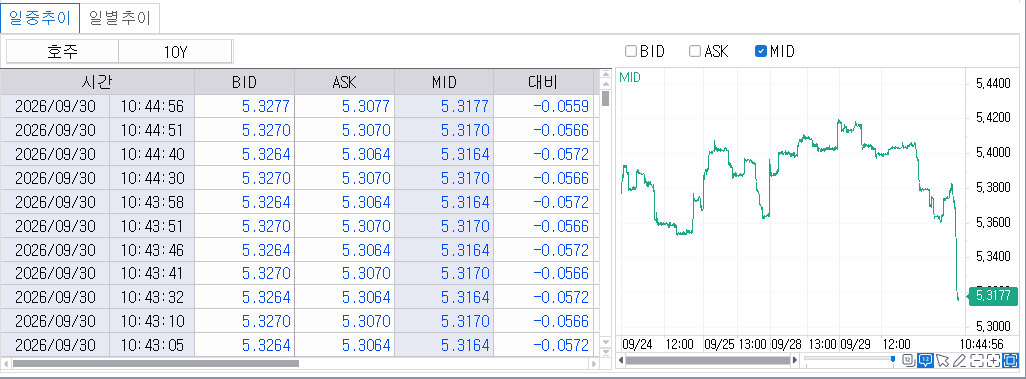Click the 대비 column header
Viewport: 1026px width, 379px height.
543,82
